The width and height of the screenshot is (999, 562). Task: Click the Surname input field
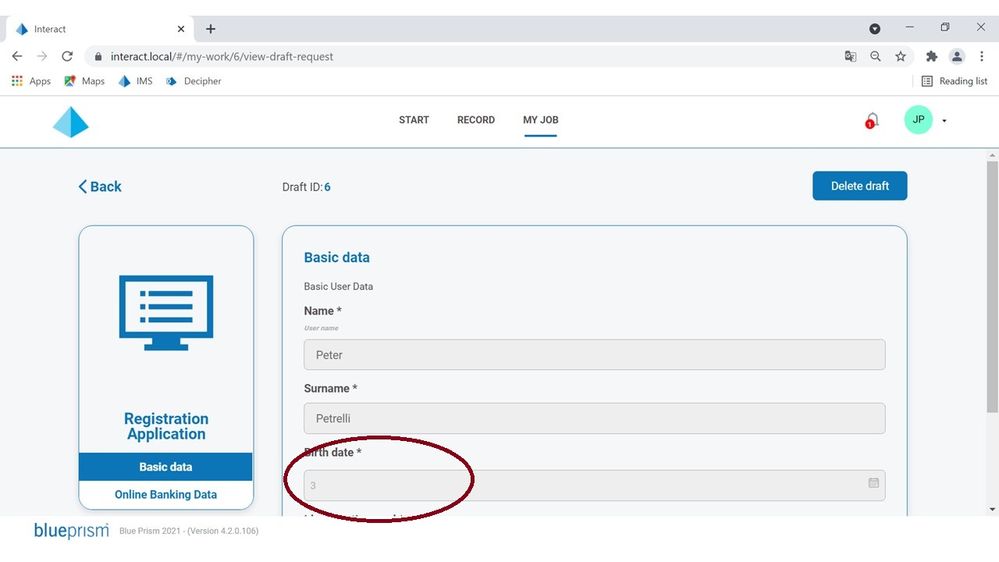pyautogui.click(x=594, y=419)
